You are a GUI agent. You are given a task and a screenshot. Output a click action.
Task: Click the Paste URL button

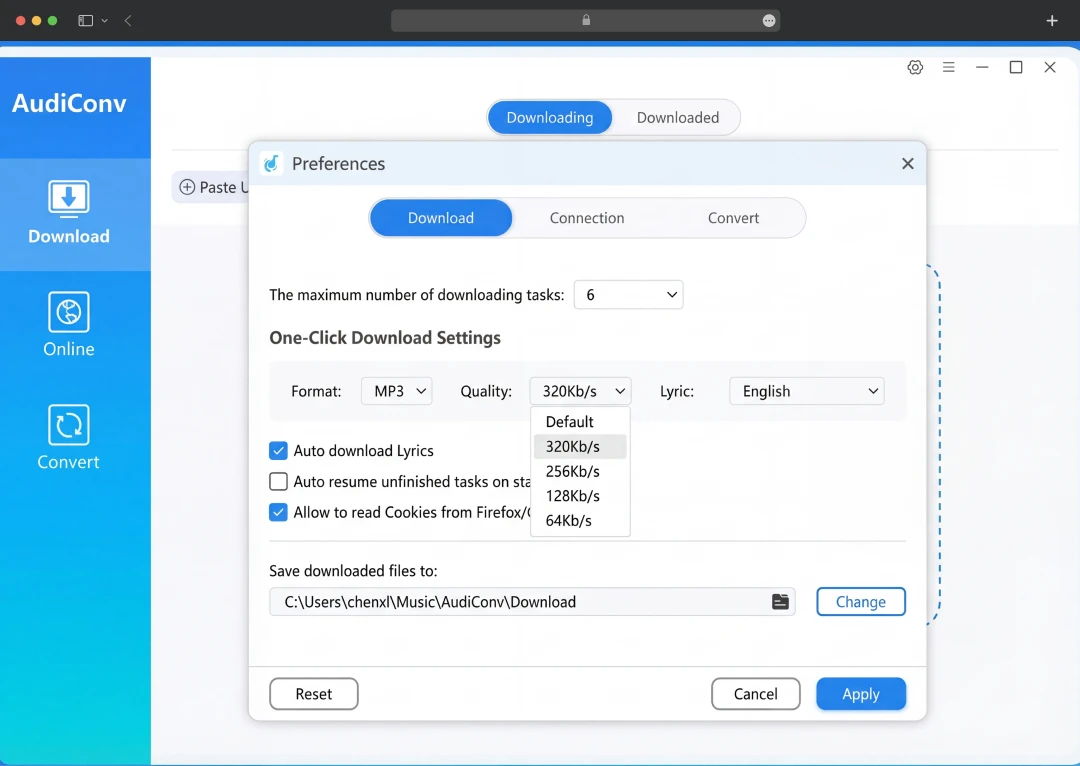click(213, 187)
